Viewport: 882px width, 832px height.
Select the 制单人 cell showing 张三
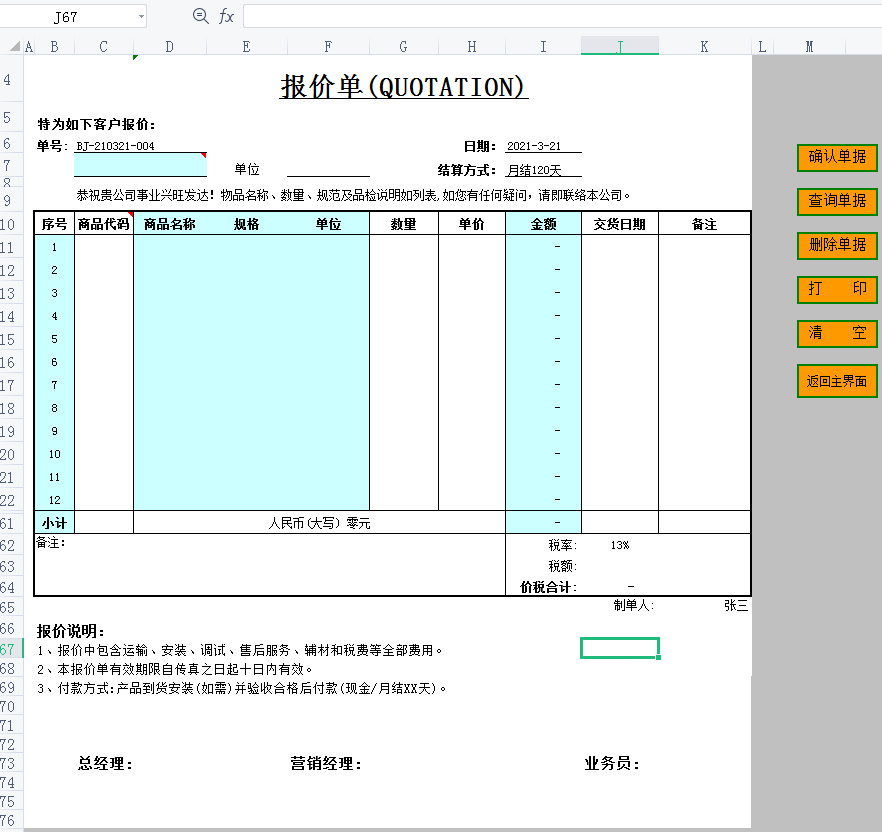pos(735,604)
